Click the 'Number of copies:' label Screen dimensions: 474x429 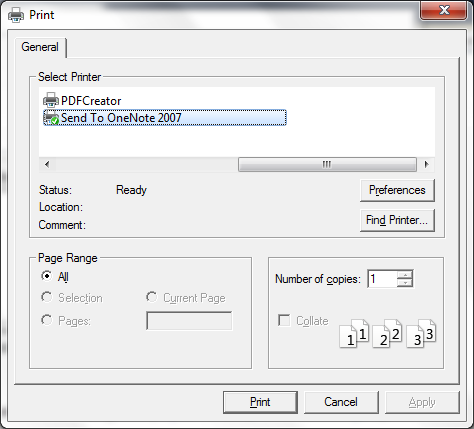(x=318, y=279)
